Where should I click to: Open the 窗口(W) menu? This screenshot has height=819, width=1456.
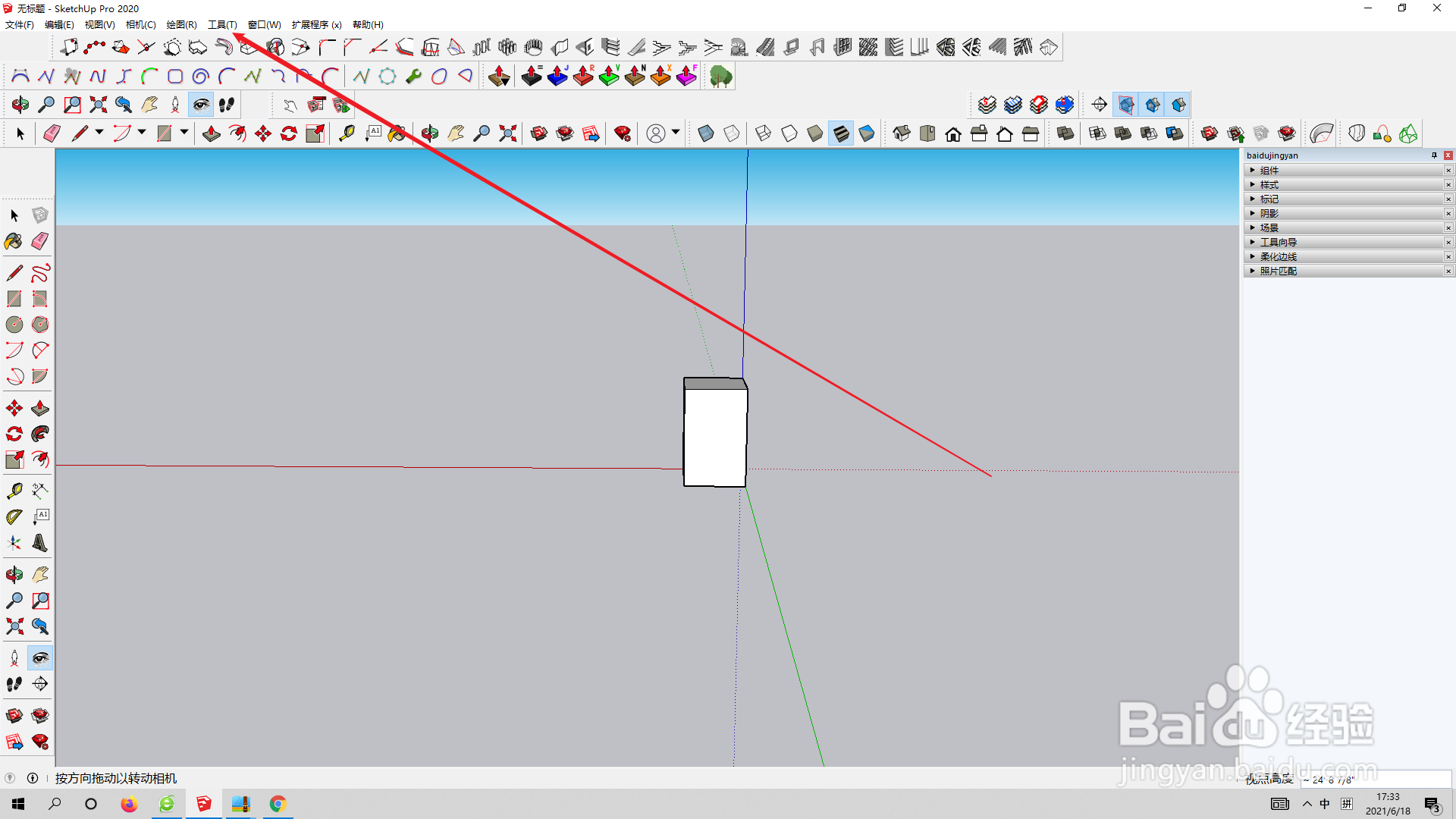tap(264, 25)
